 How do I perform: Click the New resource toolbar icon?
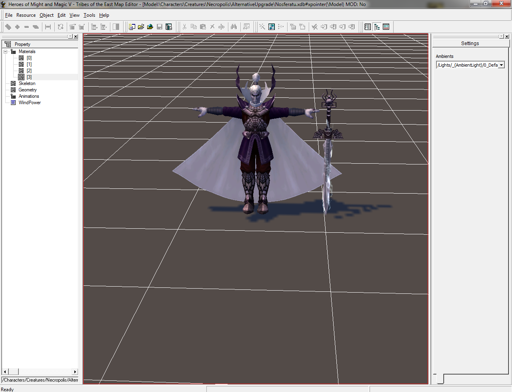click(132, 27)
